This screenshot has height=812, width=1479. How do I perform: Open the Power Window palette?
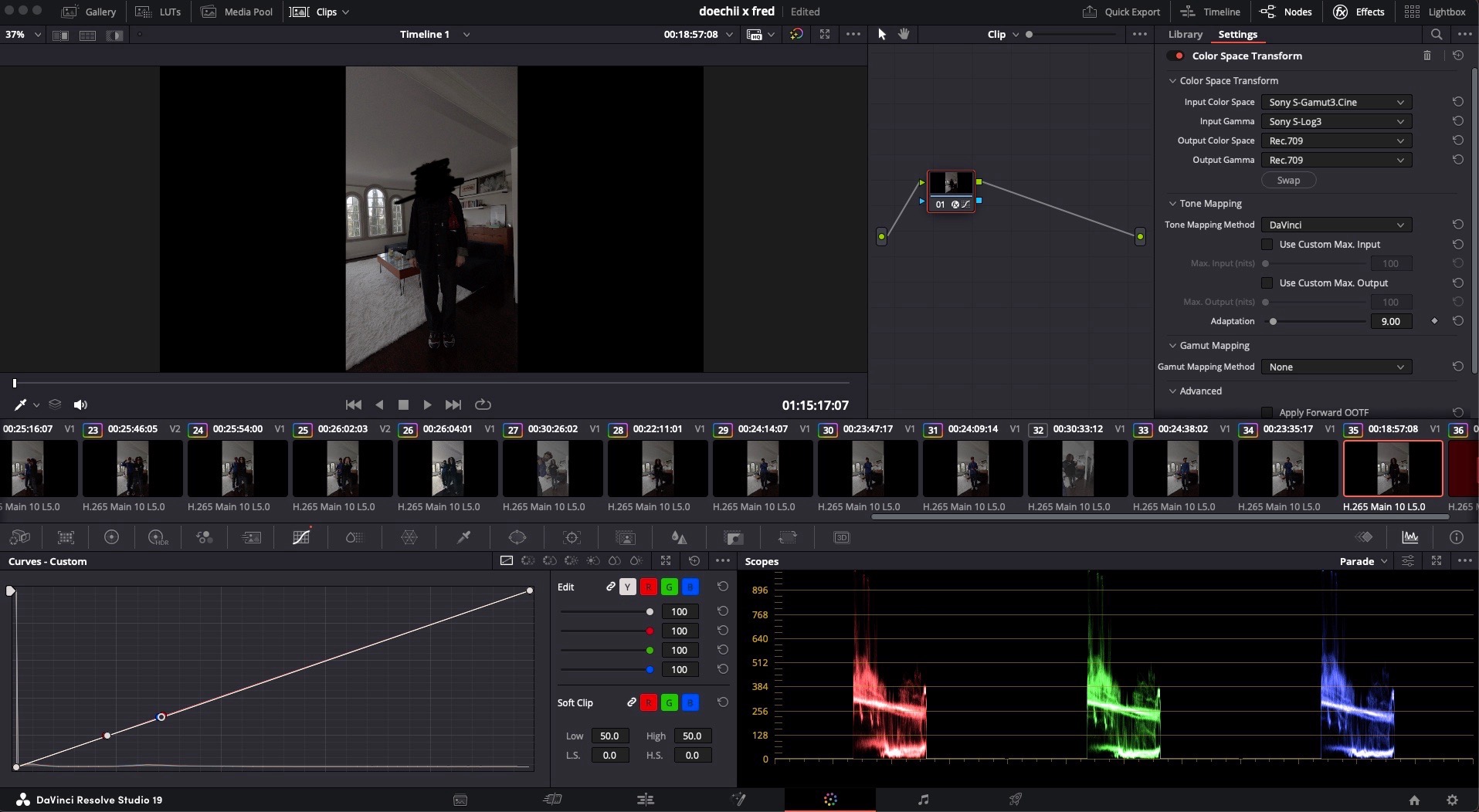(517, 537)
